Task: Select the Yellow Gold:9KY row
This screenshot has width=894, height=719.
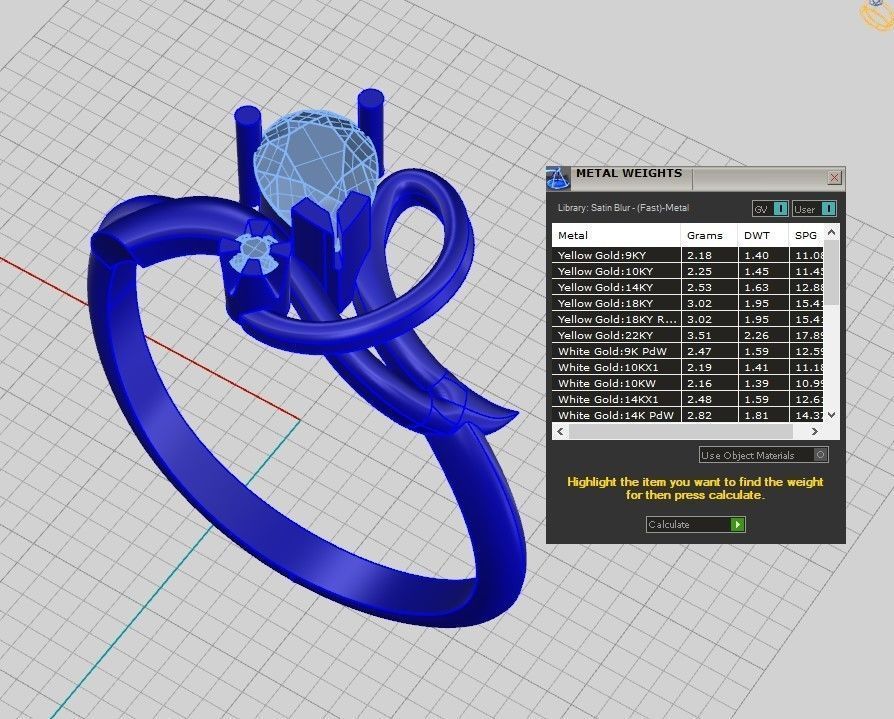Action: (688, 255)
